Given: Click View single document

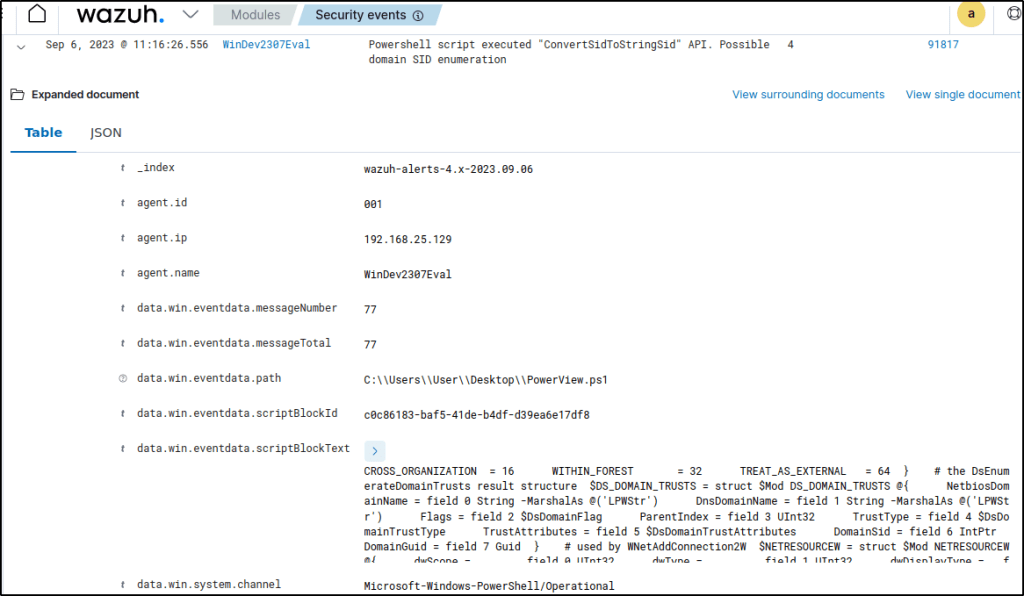Looking at the screenshot, I should pyautogui.click(x=962, y=95).
